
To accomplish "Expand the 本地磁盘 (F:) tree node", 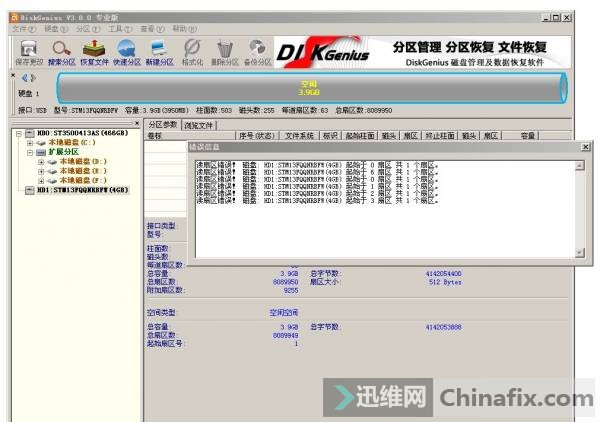I will tap(41, 181).
